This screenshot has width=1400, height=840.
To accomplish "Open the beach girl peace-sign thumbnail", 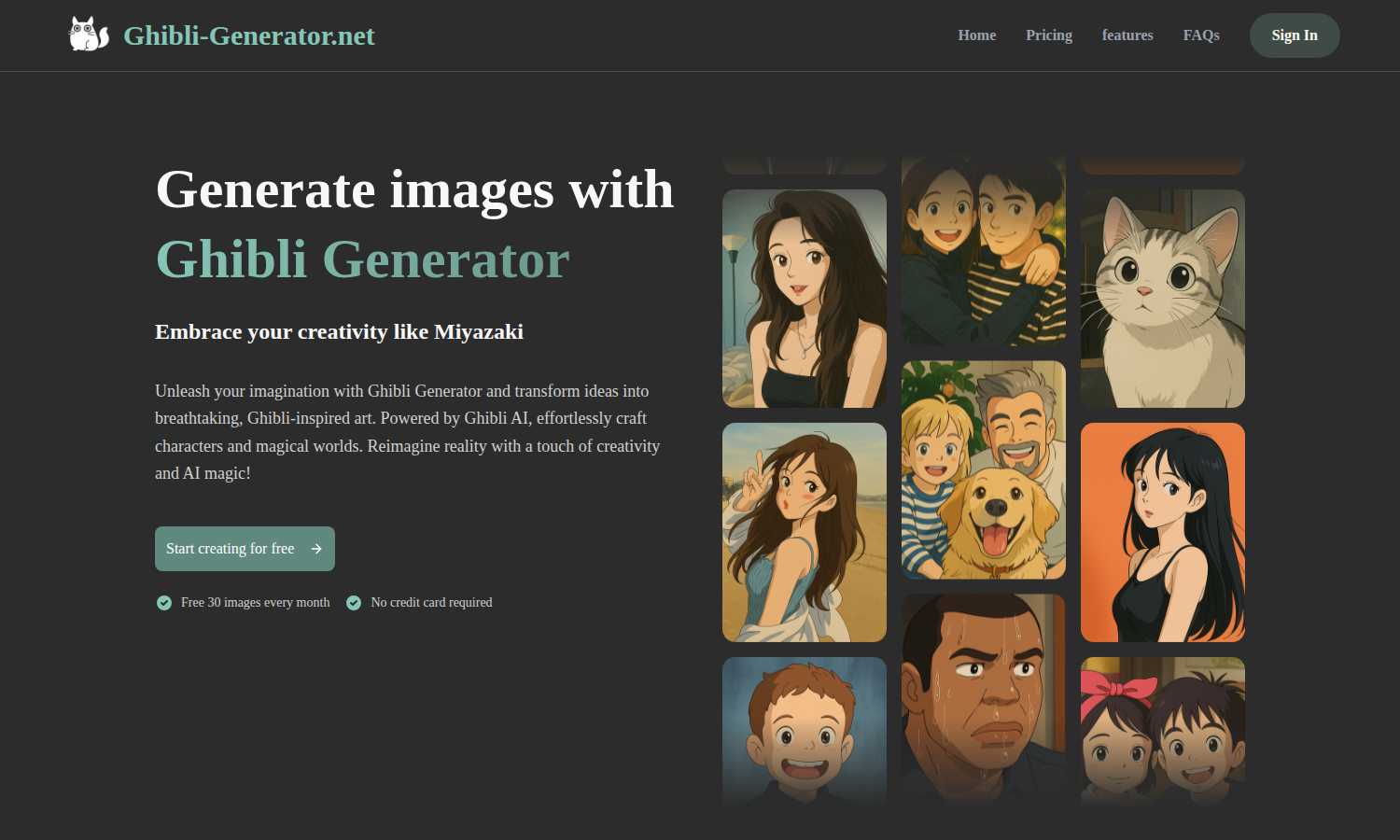I will click(x=805, y=532).
